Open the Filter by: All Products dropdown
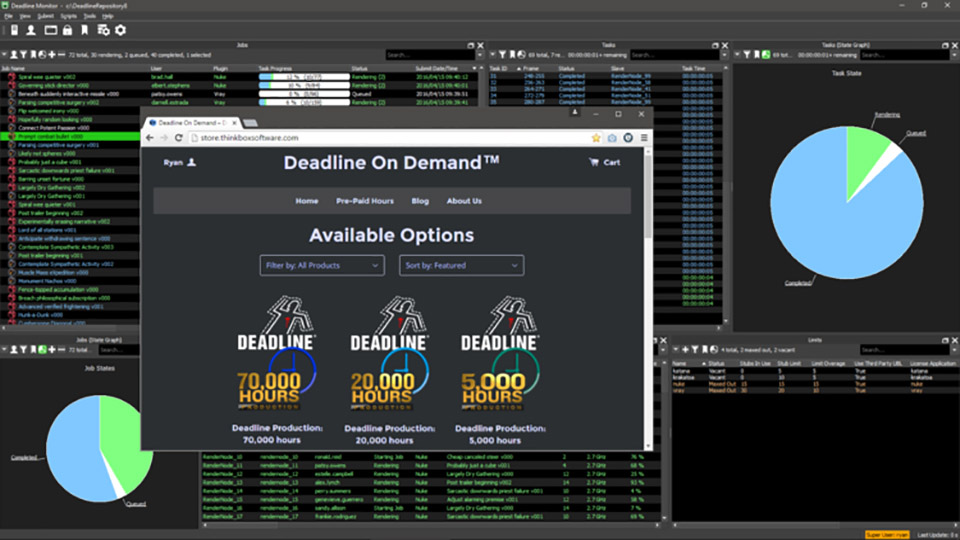The image size is (960, 540). pos(322,265)
